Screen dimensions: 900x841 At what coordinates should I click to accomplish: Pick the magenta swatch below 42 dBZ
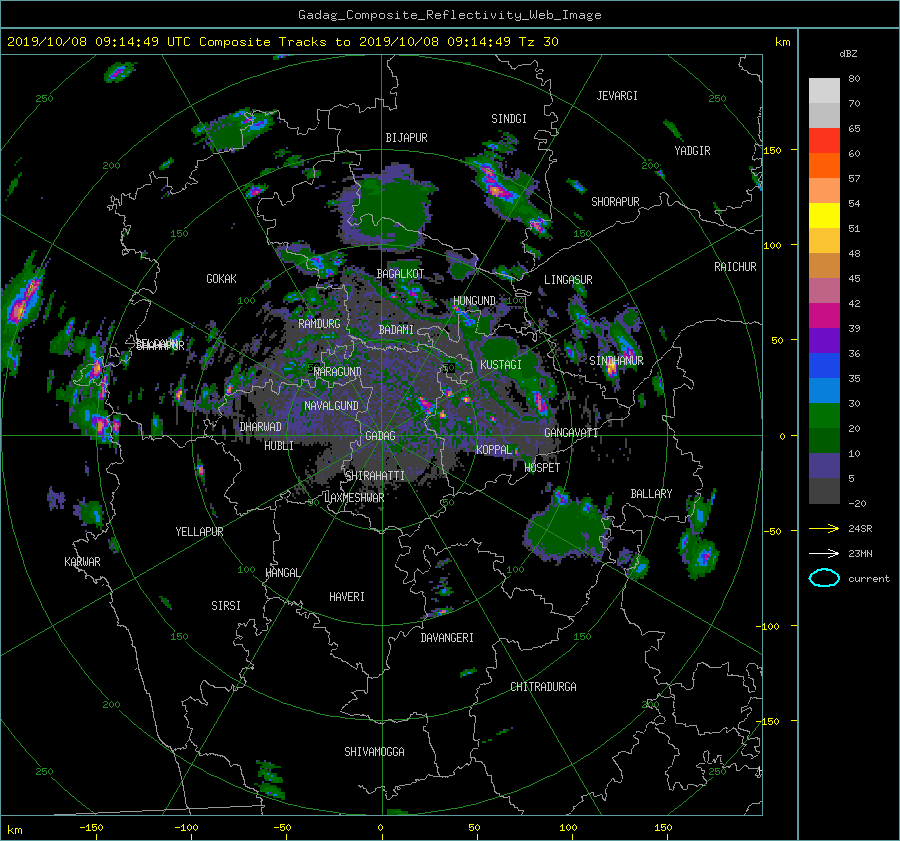[x=824, y=315]
